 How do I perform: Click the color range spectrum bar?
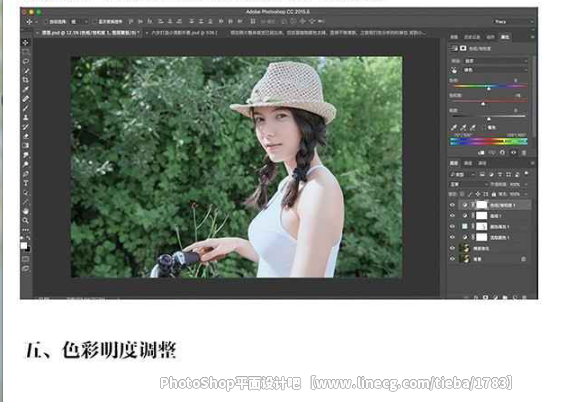tap(488, 141)
